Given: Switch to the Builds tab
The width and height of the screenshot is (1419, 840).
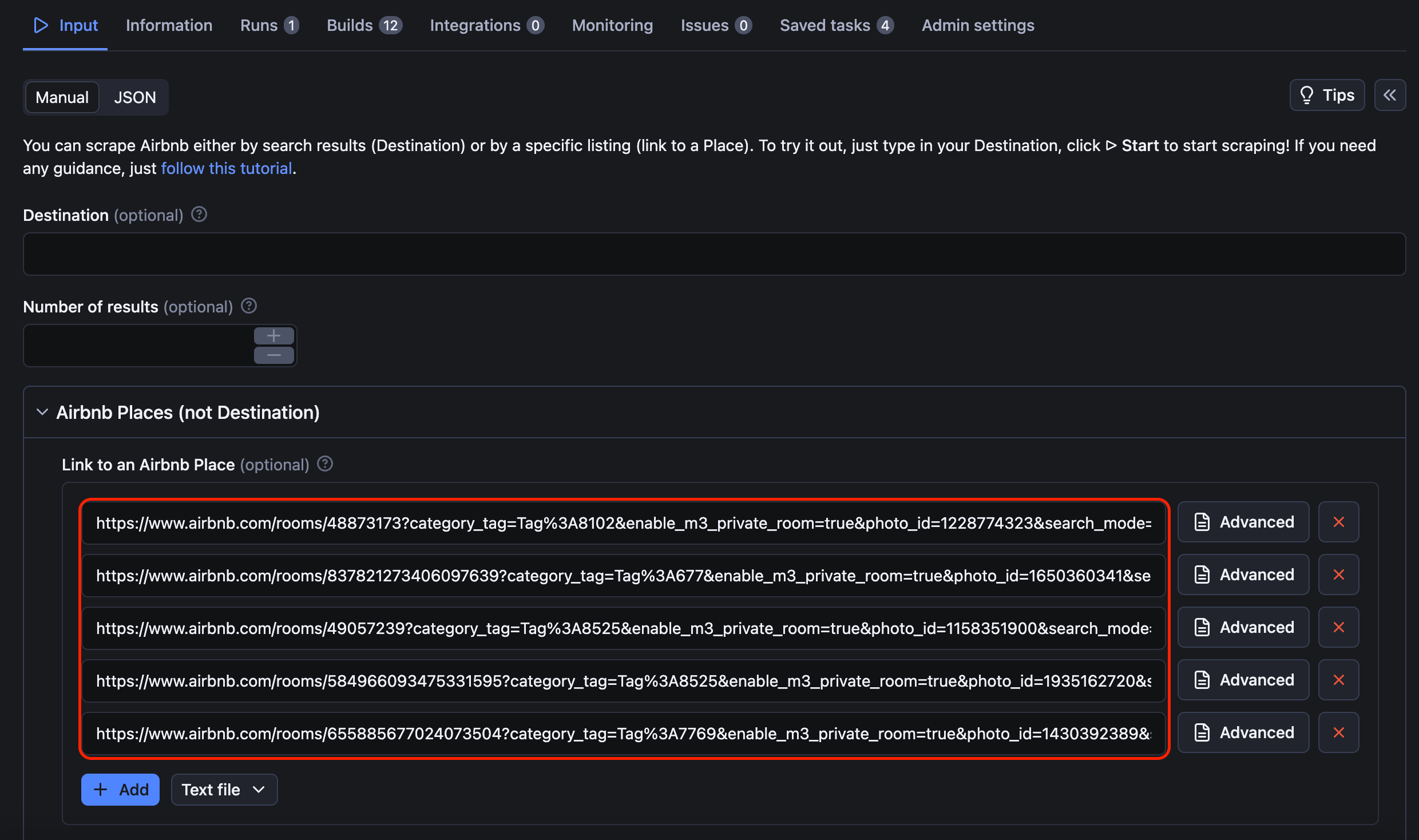Looking at the screenshot, I should 364,25.
